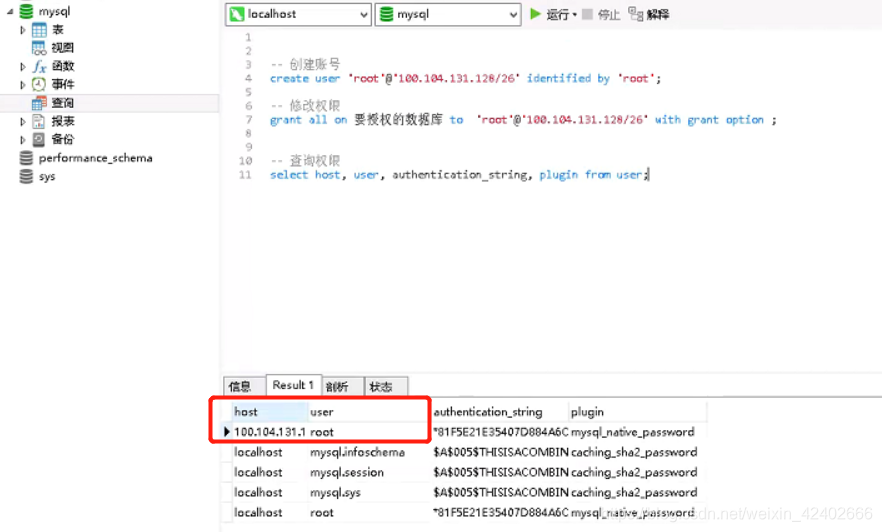Click the mysql database icon in combo box
The width and height of the screenshot is (882, 532).
point(386,14)
